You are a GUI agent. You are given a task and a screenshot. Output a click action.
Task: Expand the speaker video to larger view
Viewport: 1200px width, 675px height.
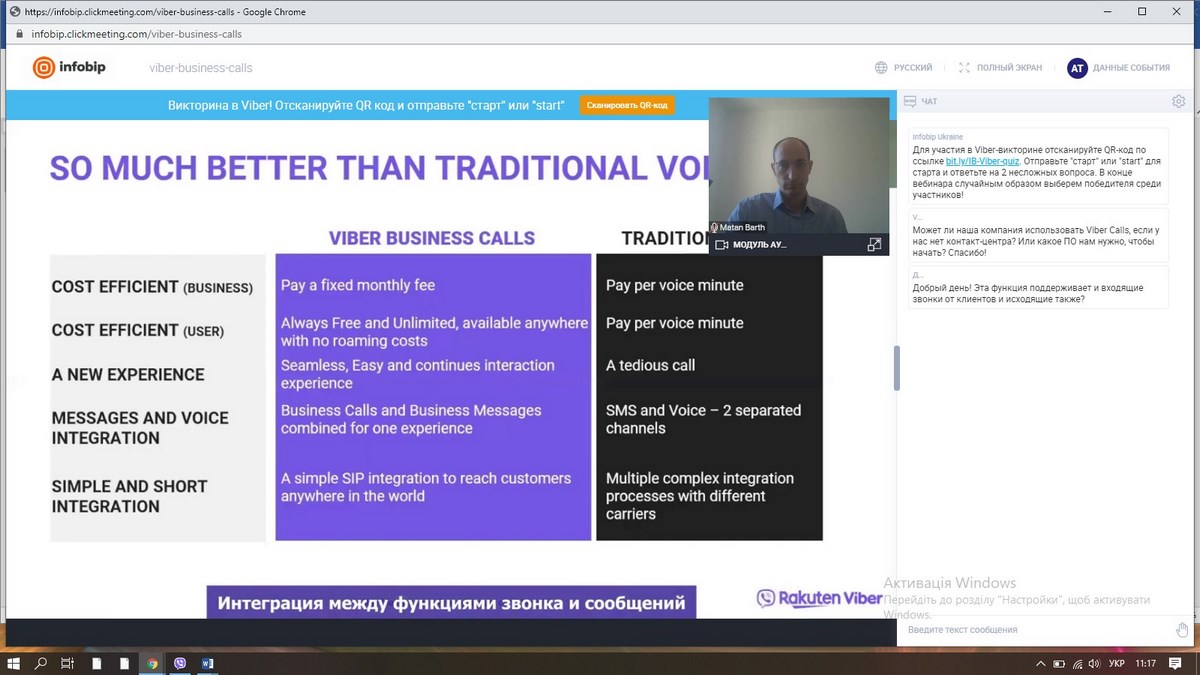(874, 244)
